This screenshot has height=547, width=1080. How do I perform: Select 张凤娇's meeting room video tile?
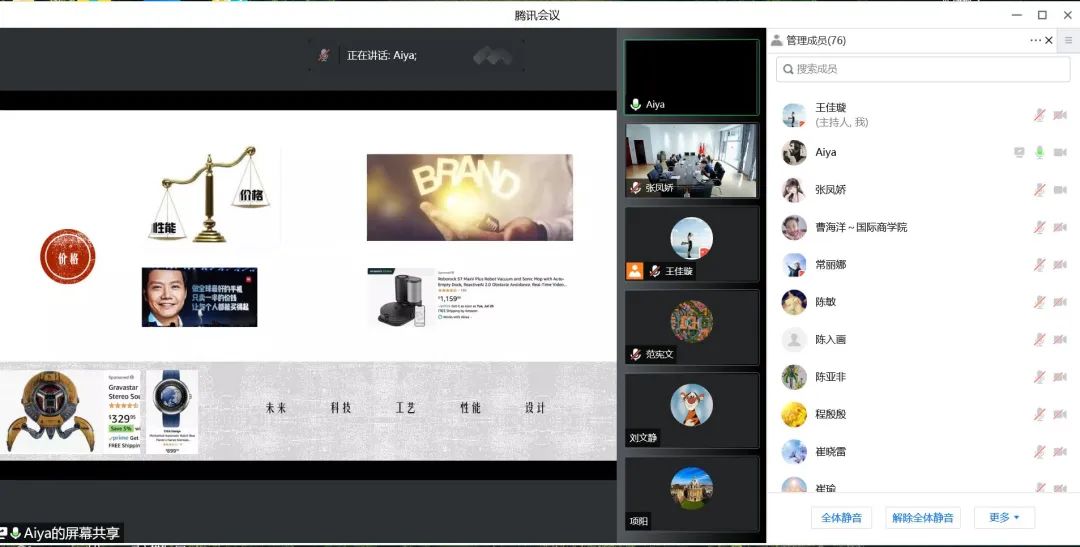pos(692,161)
